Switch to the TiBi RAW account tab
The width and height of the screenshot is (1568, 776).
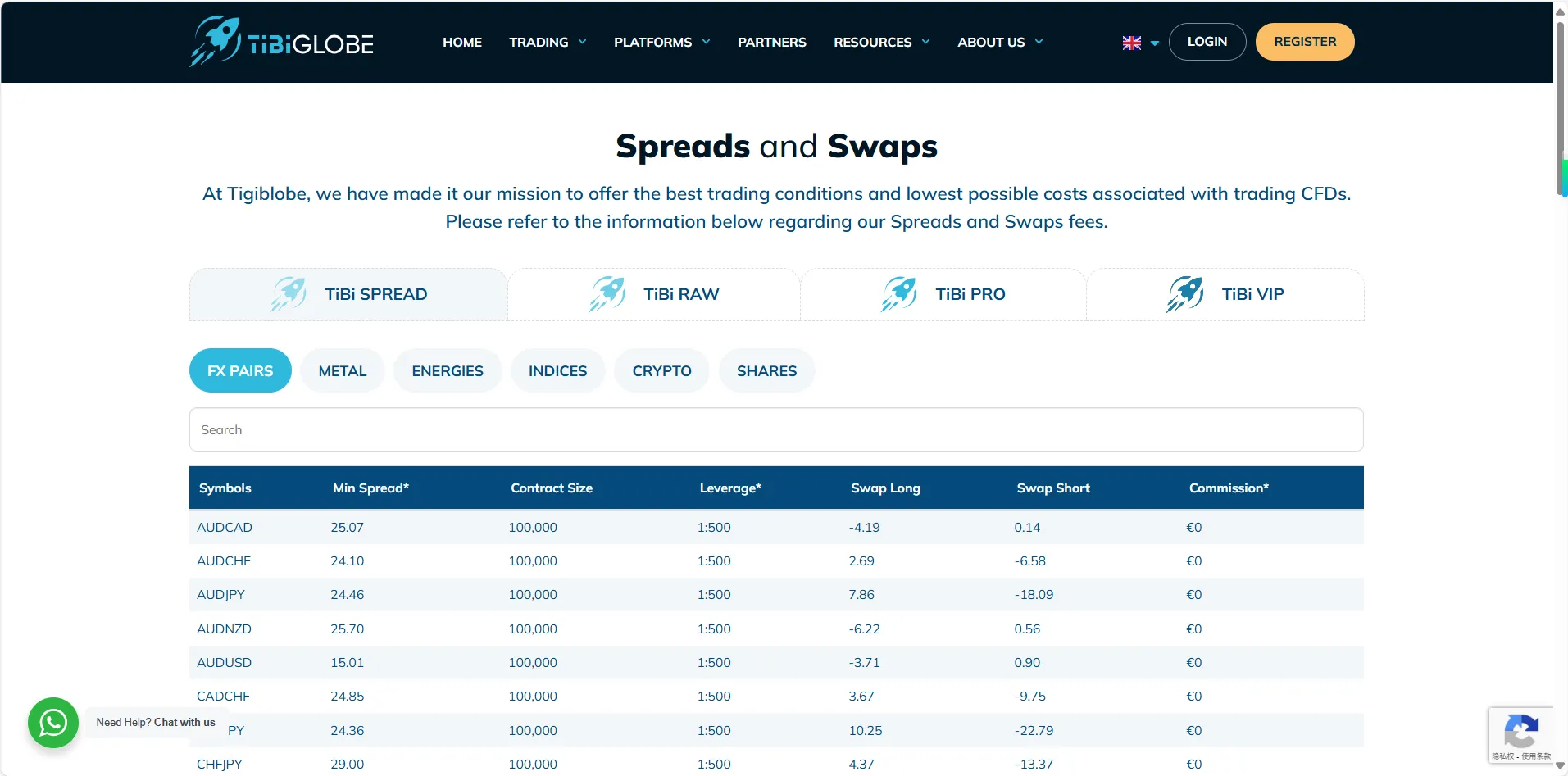tap(654, 294)
